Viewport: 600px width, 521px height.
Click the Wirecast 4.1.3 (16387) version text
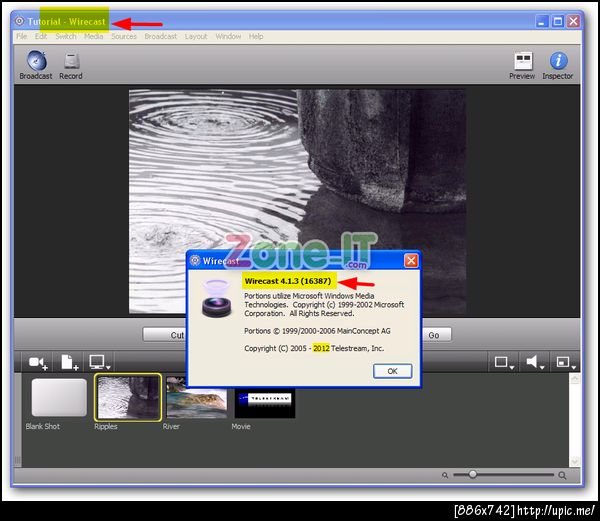pos(288,281)
